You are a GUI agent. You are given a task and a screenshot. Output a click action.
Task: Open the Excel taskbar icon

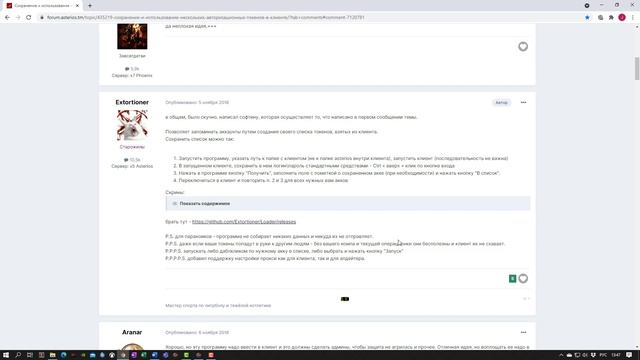point(144,355)
